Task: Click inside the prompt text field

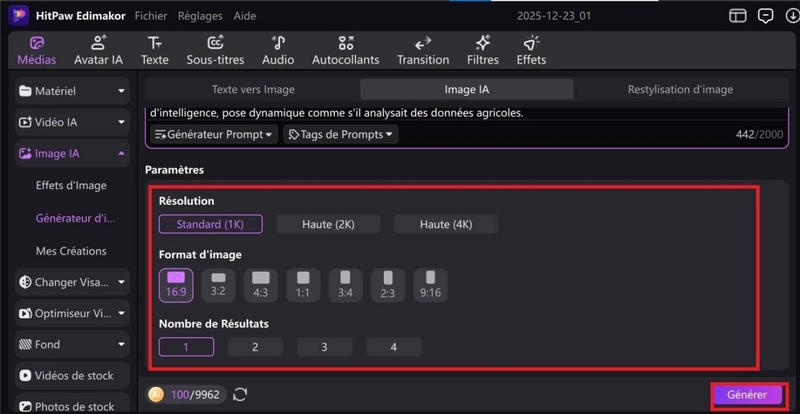Action: point(450,113)
